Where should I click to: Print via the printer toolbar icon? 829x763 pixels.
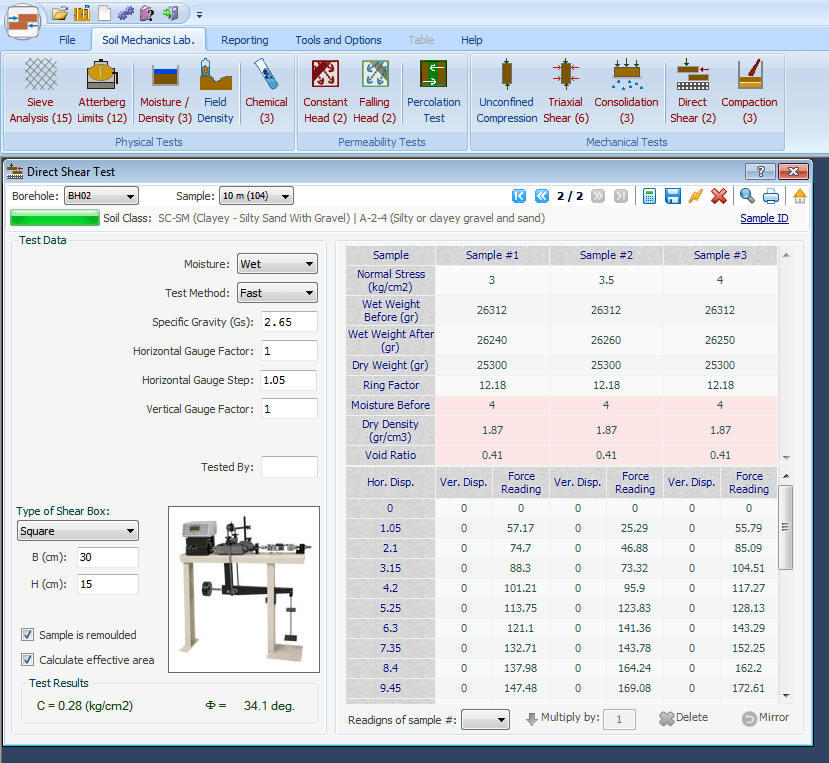click(770, 196)
